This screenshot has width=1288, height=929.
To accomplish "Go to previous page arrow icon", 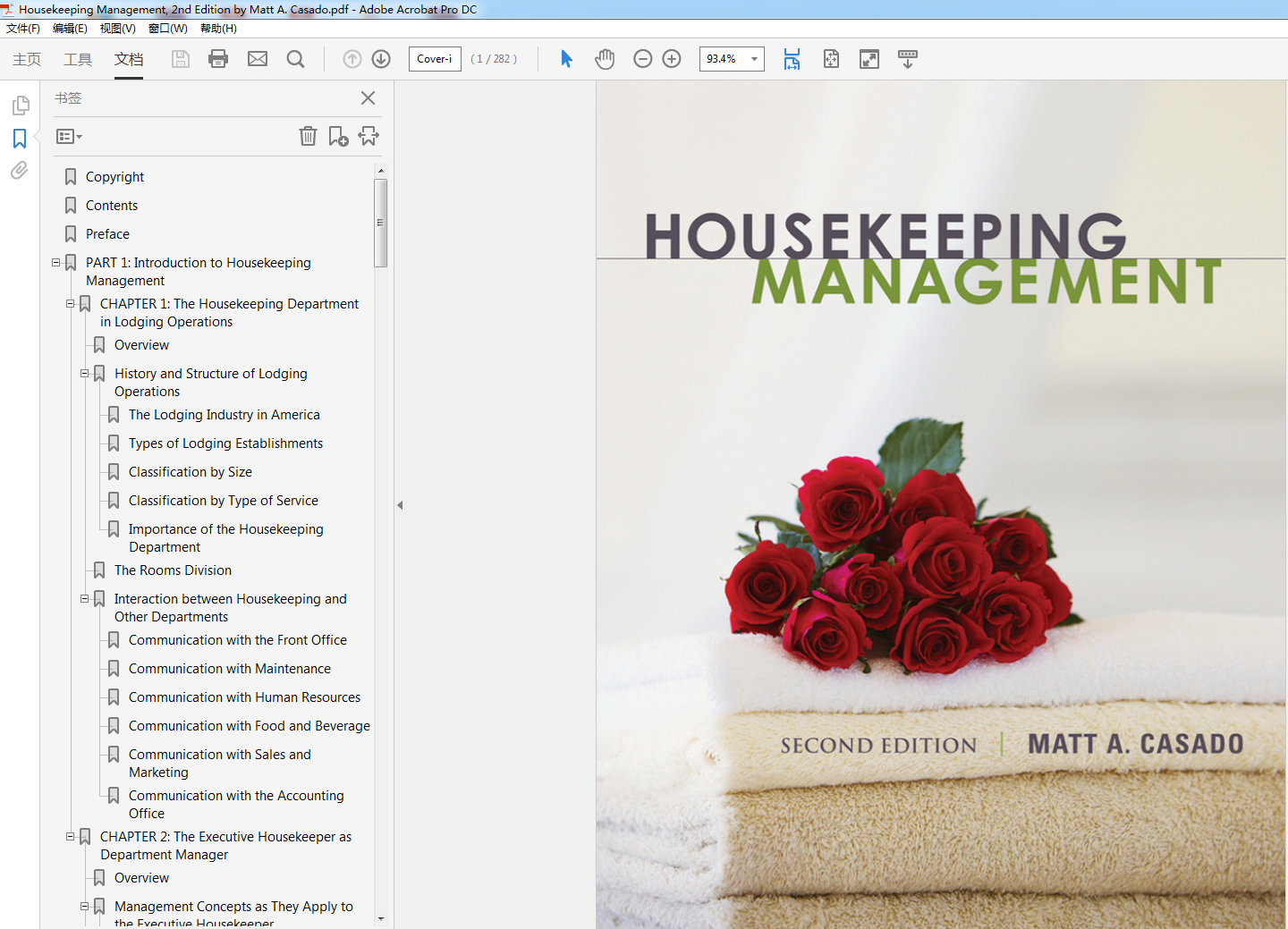I will click(352, 59).
